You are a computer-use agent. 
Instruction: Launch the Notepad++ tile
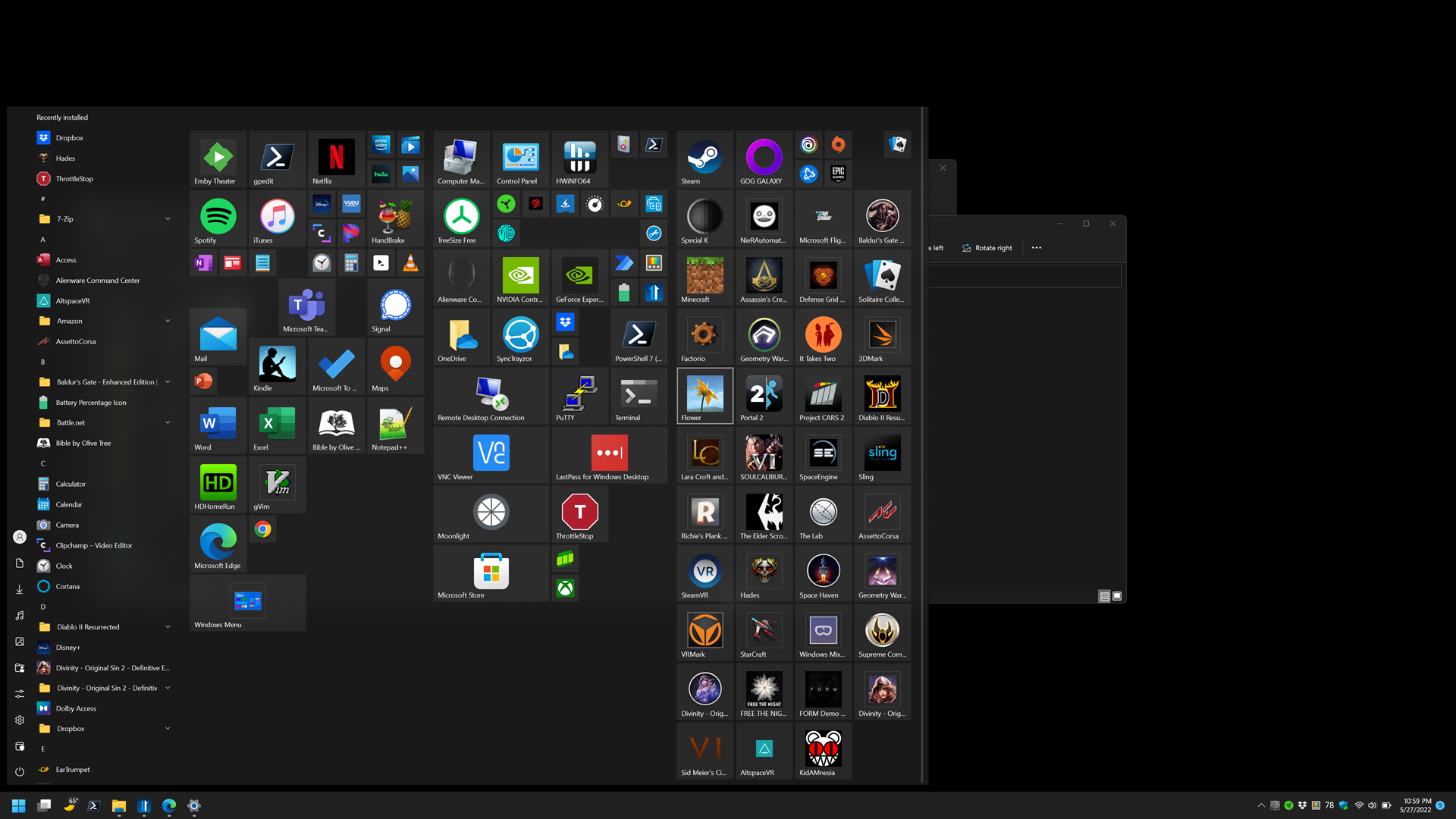[x=396, y=425]
